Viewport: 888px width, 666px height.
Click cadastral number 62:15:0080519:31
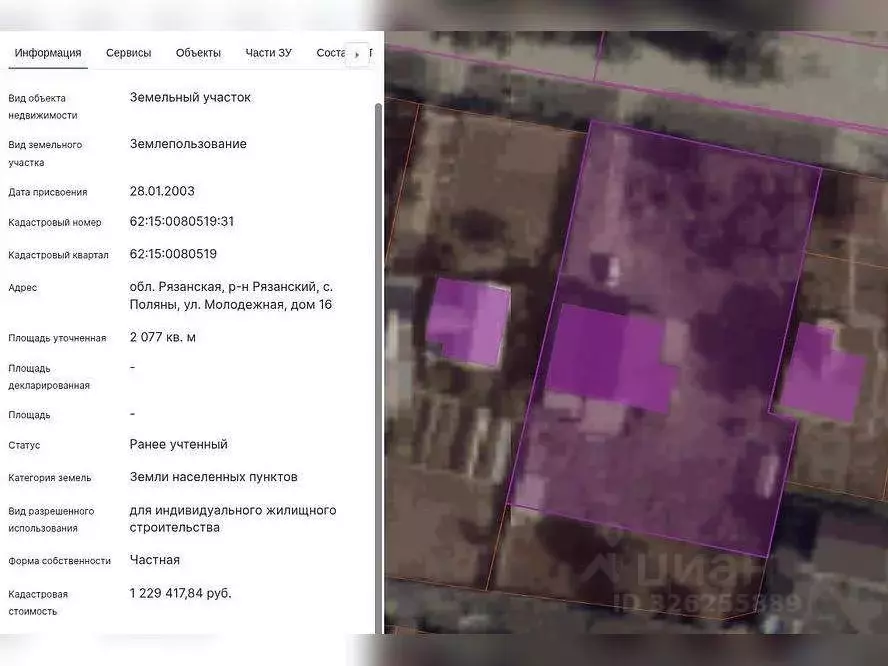182,221
